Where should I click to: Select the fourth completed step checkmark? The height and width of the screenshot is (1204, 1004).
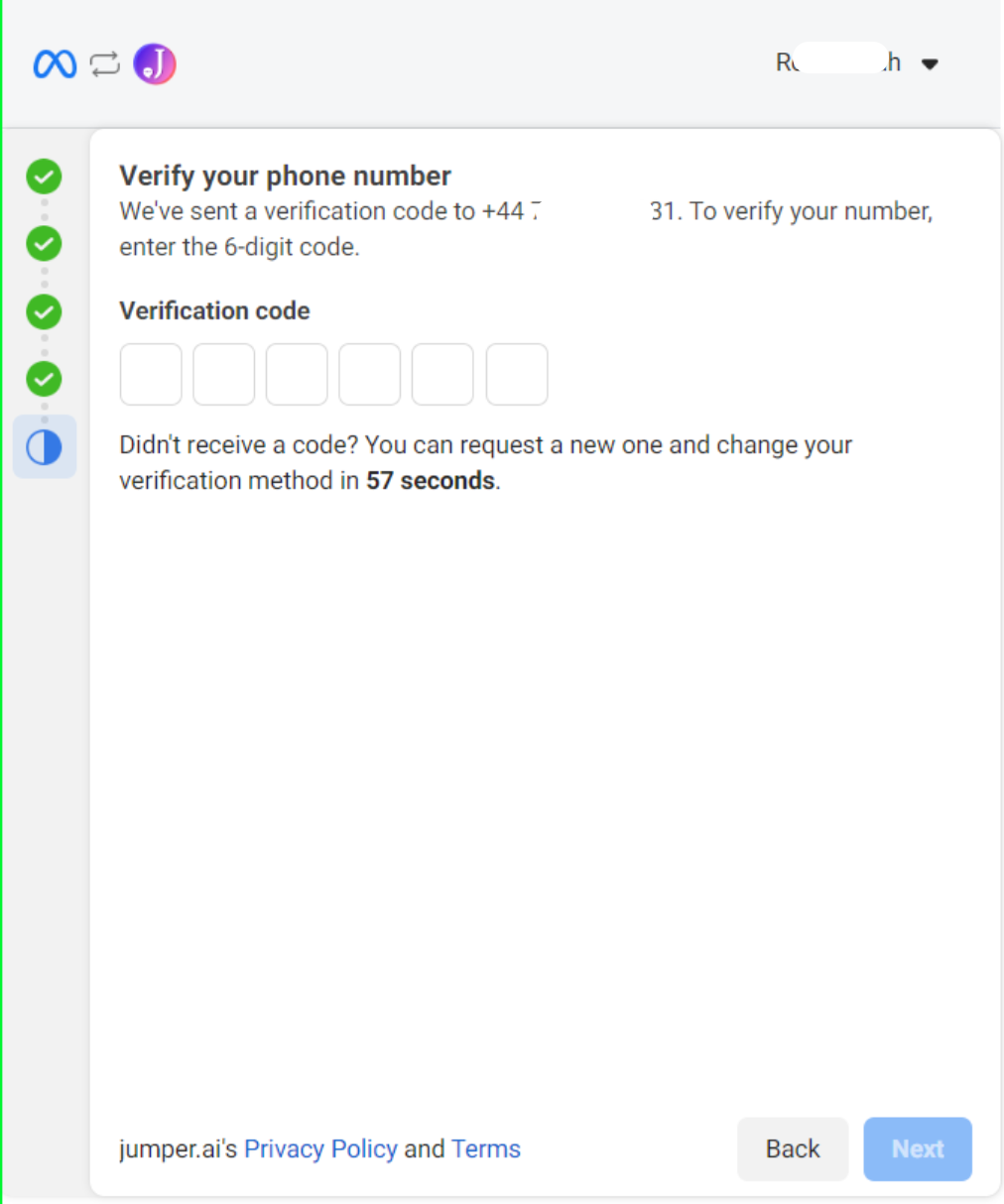point(44,378)
